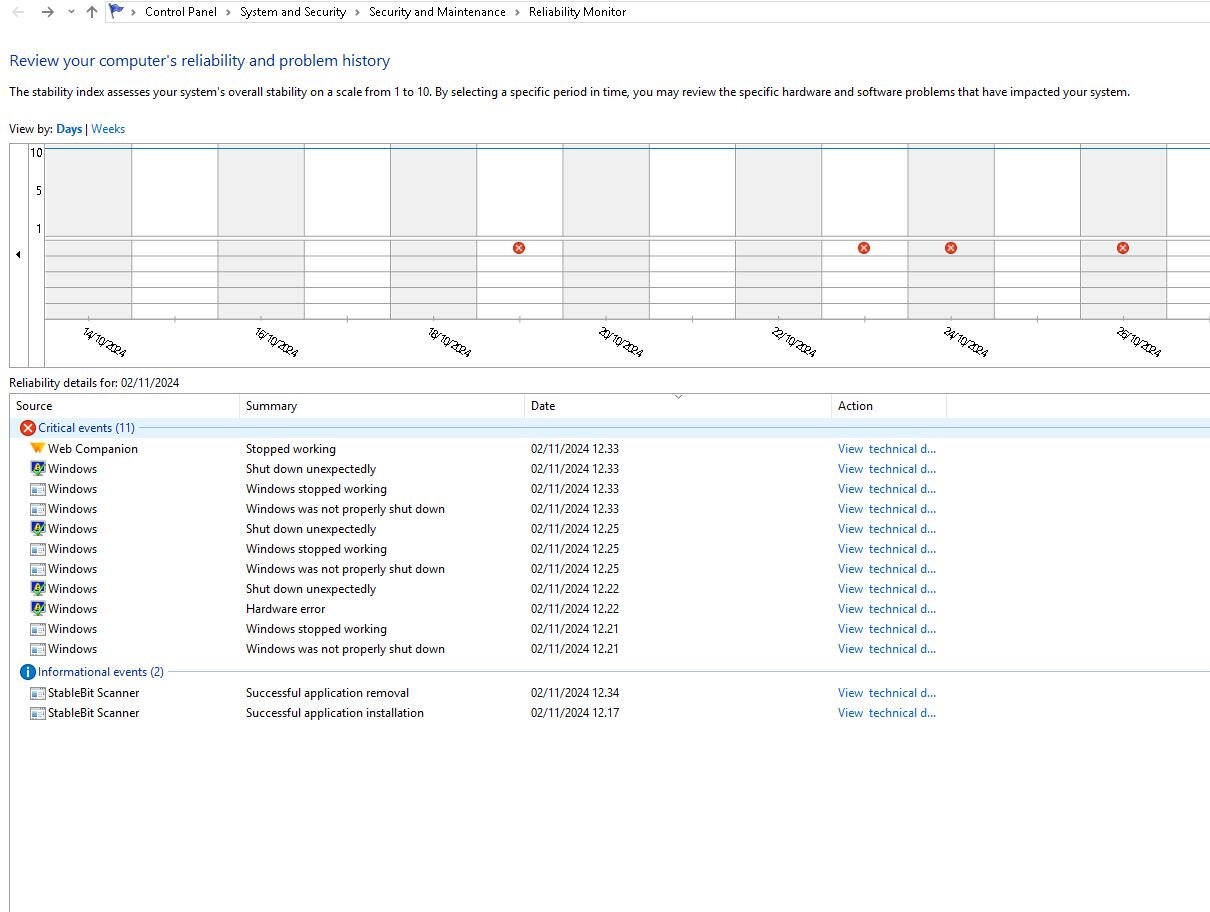
Task: Click the flag icon in address bar
Action: tap(117, 12)
